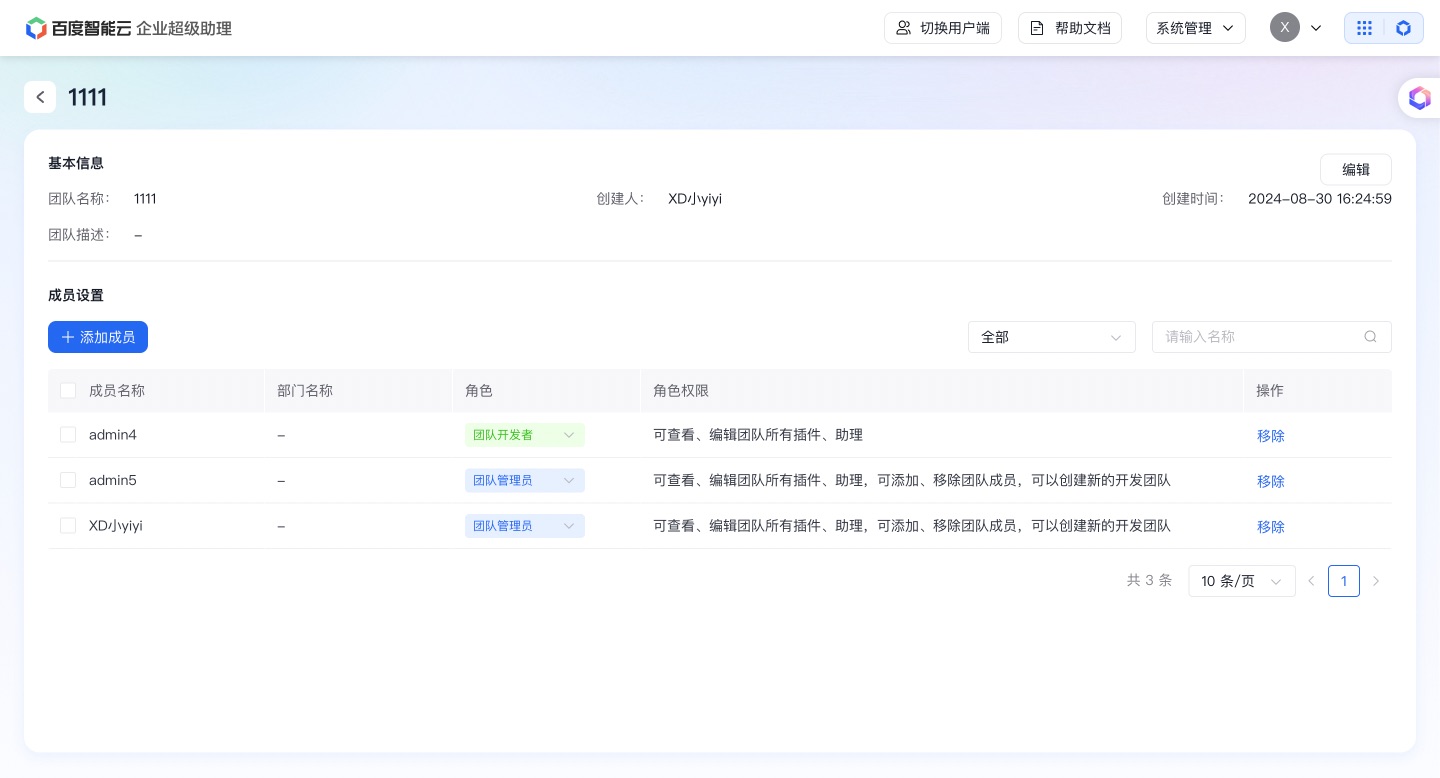Click the 添加成员 button

(98, 337)
